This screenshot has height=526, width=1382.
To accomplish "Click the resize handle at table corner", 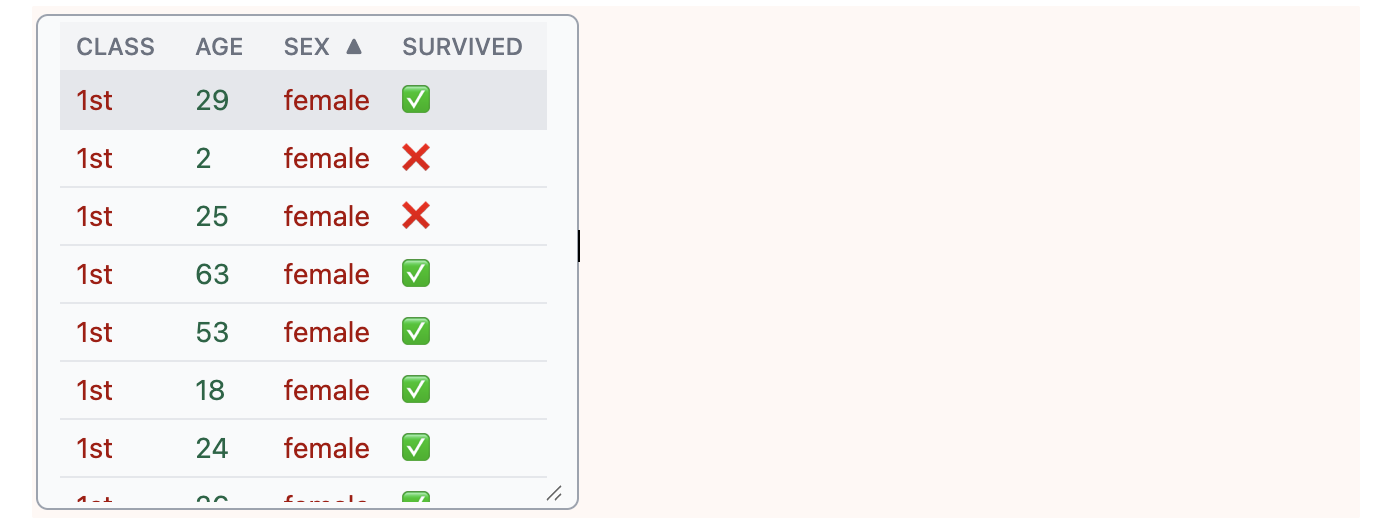I will pos(554,492).
